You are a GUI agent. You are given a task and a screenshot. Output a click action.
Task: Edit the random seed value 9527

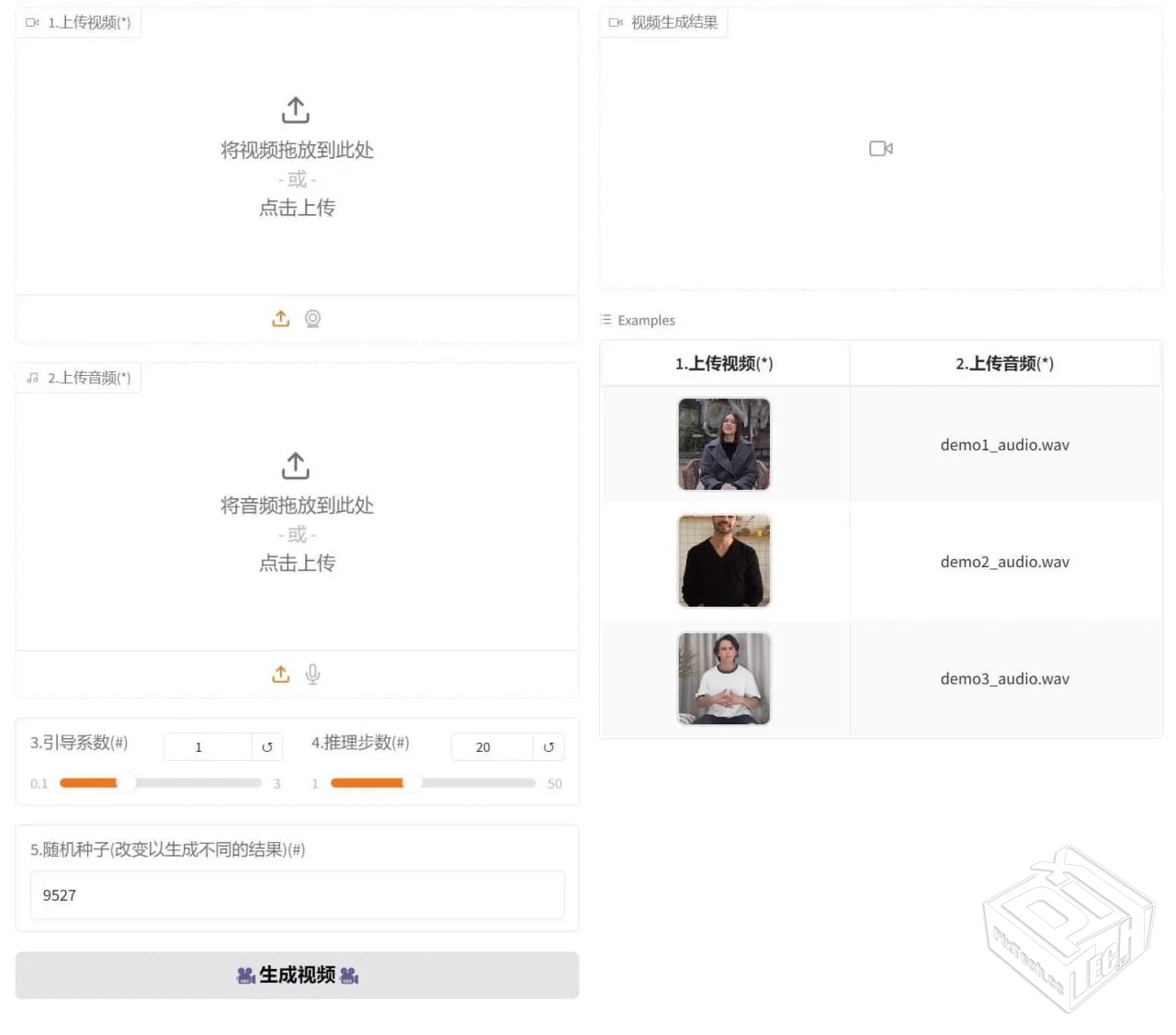coord(296,894)
